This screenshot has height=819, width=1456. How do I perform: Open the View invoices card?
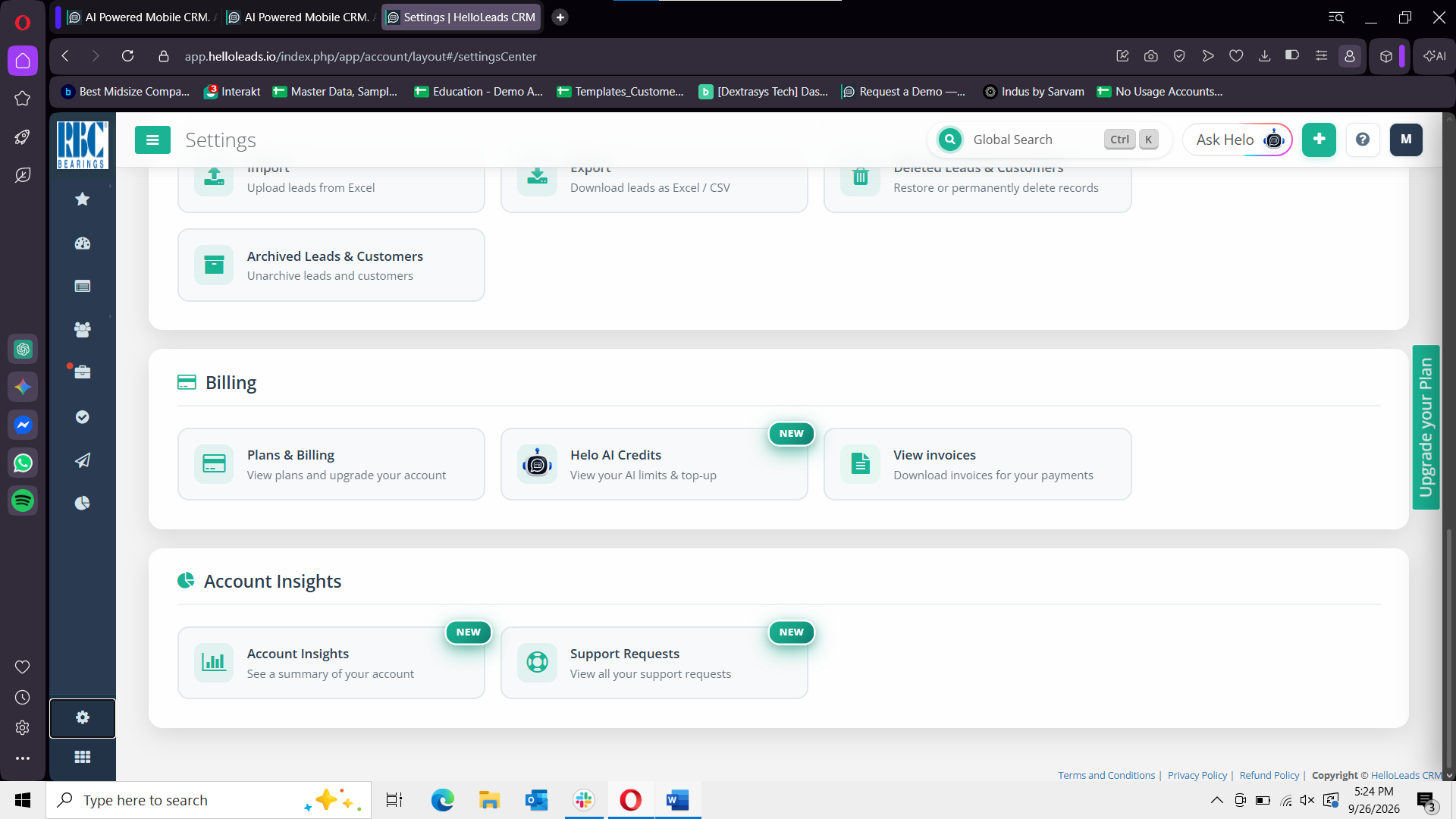(977, 464)
